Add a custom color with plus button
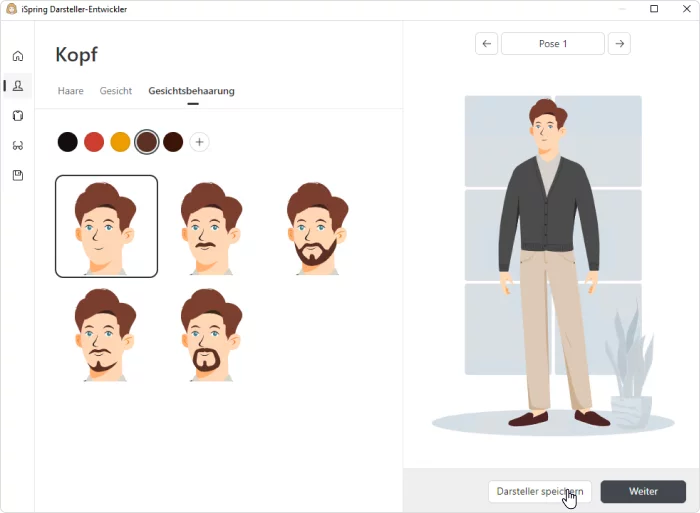700x513 pixels. (x=200, y=142)
